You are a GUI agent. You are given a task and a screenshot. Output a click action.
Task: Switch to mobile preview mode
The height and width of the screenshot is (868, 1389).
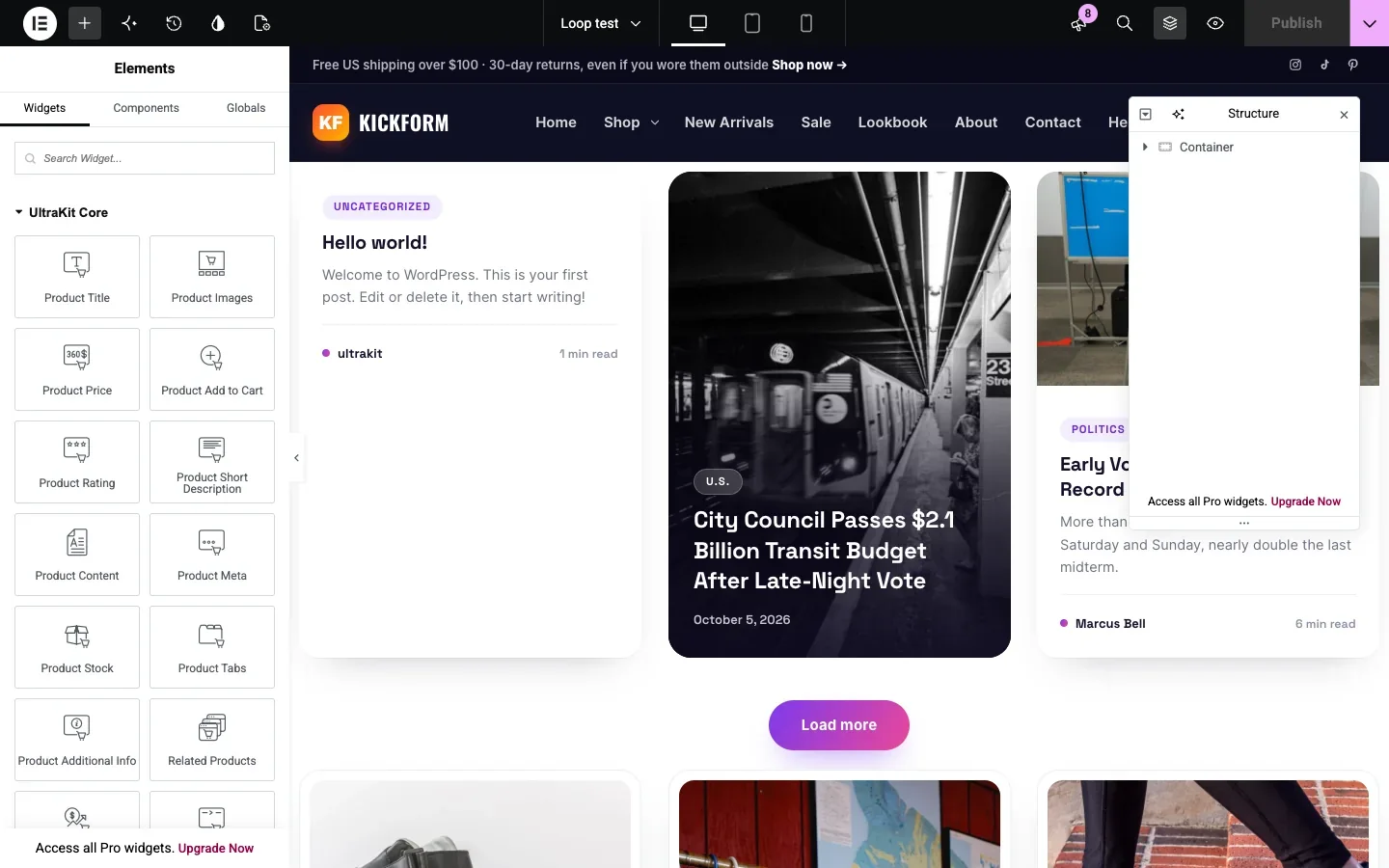pyautogui.click(x=806, y=23)
